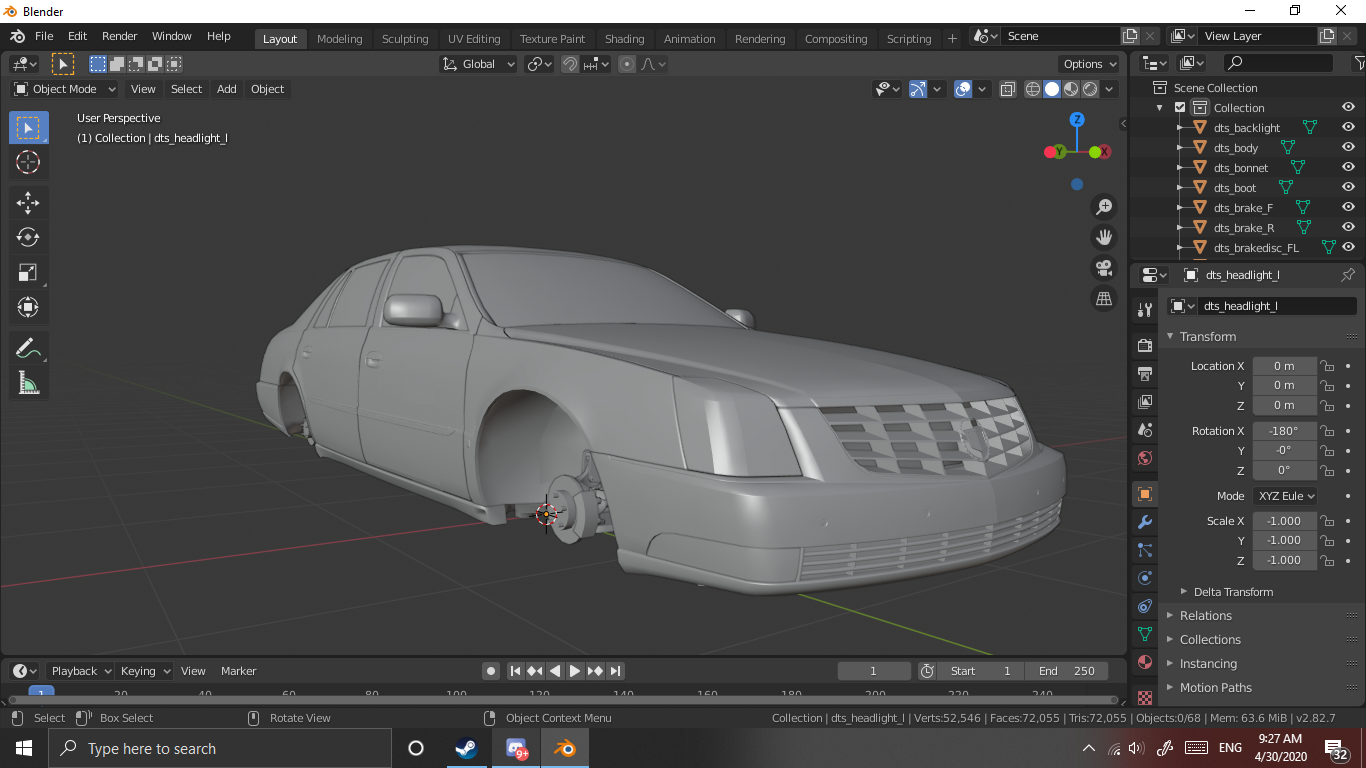This screenshot has width=1366, height=768.
Task: Toggle visibility of dts_brake_F
Action: click(x=1348, y=208)
